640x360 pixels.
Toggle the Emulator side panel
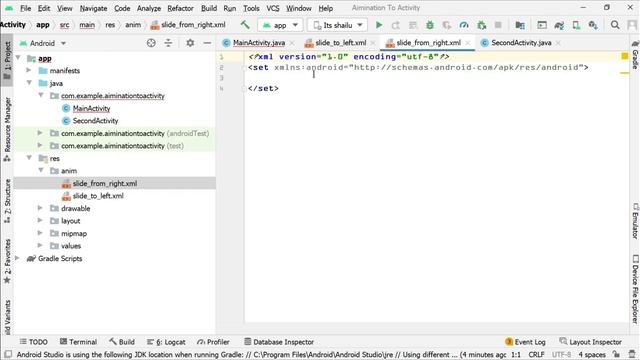pos(635,221)
